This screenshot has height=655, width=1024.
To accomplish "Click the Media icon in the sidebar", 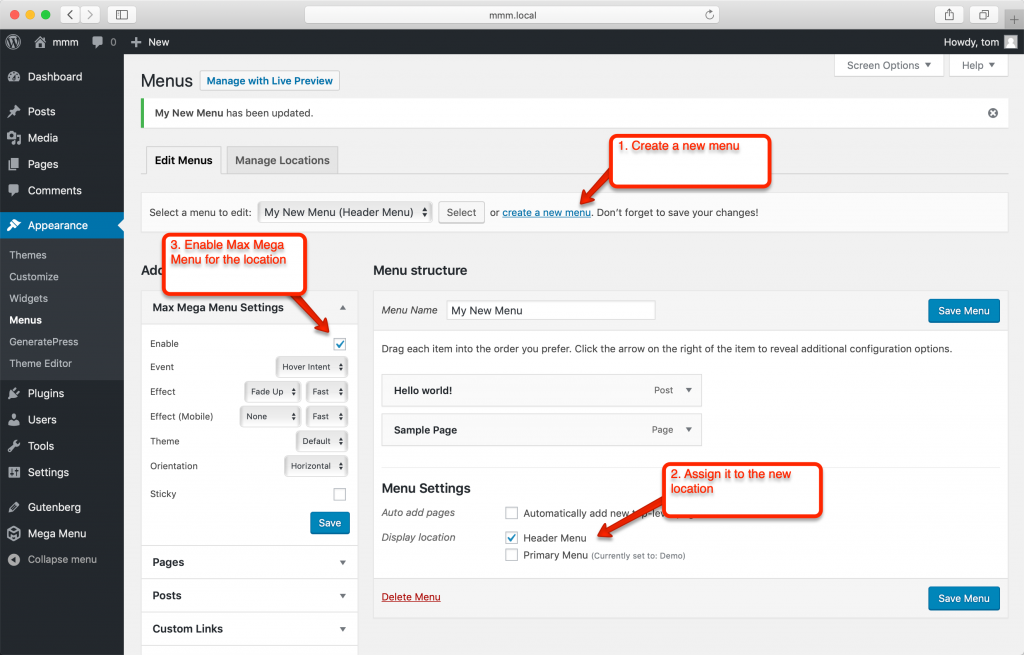I will pyautogui.click(x=13, y=138).
